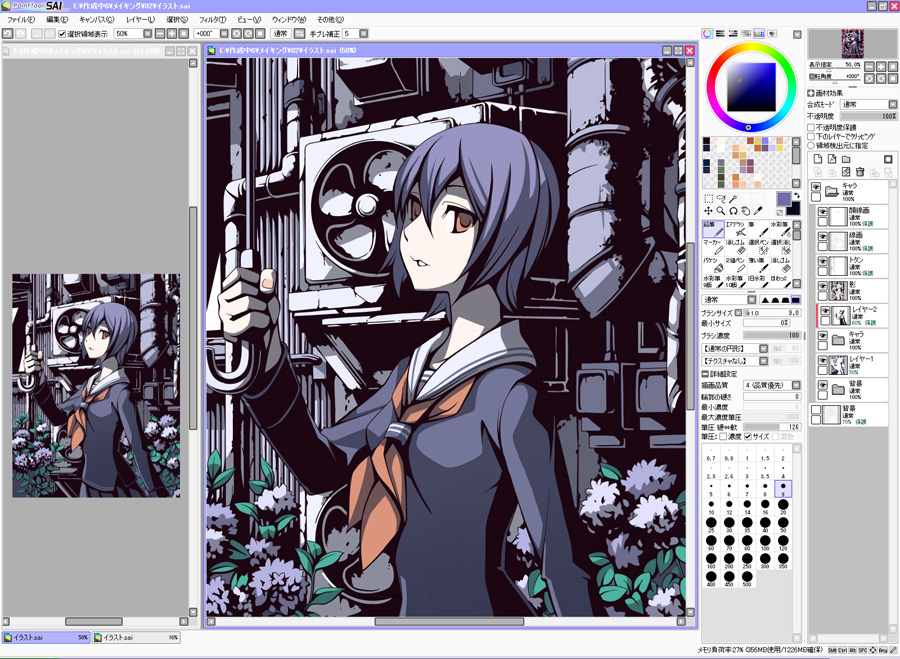Adjust the ブラシ濃度 density slider
900x659 pixels.
pos(772,335)
